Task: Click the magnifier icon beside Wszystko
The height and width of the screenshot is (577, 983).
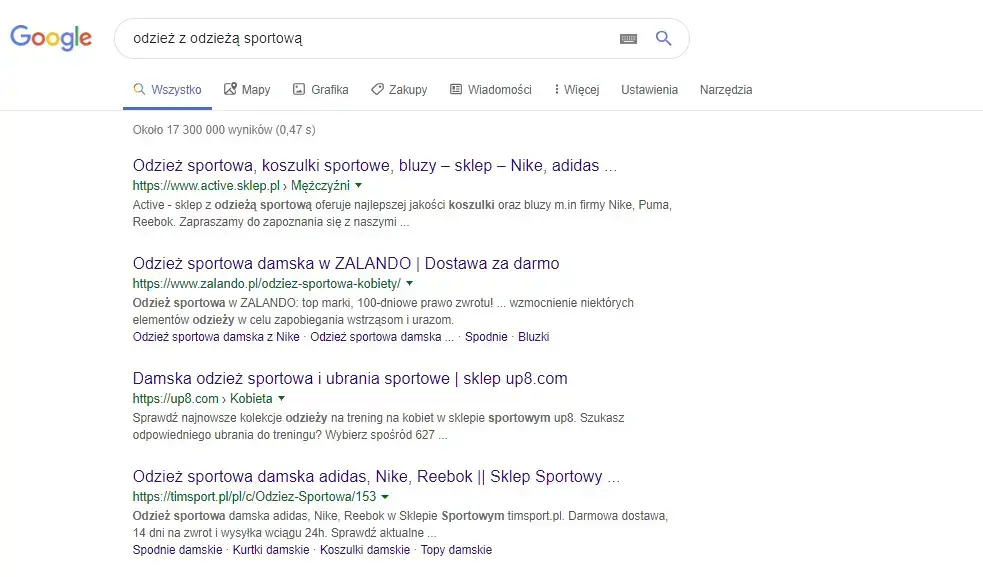Action: 141,89
